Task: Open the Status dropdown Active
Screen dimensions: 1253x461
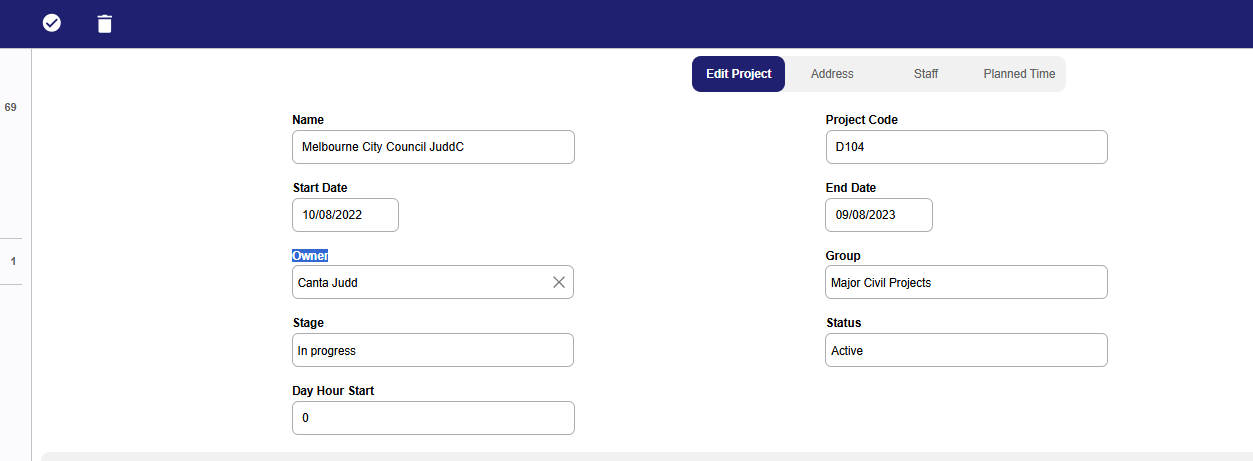Action: (966, 351)
